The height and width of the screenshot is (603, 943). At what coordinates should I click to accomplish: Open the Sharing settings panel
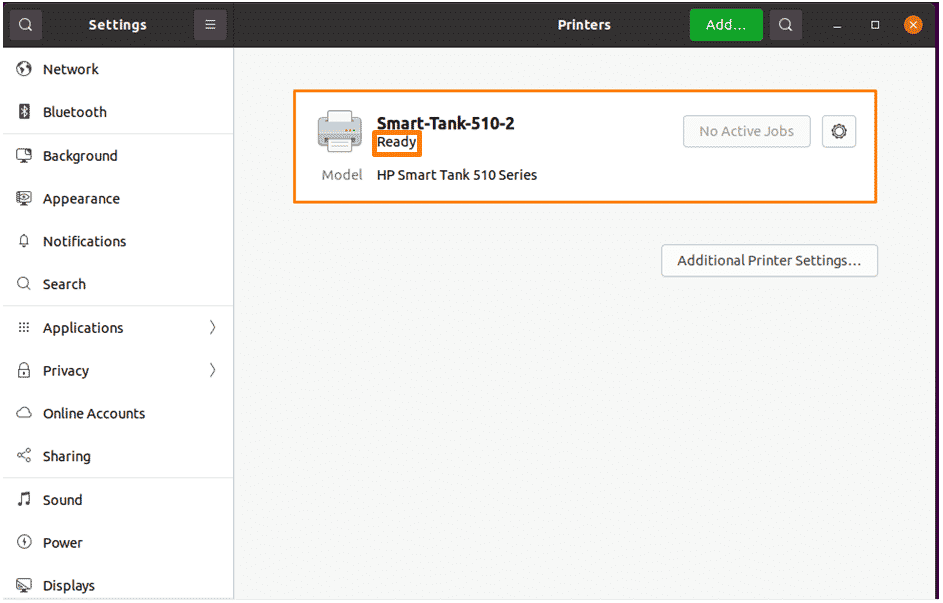pyautogui.click(x=118, y=456)
